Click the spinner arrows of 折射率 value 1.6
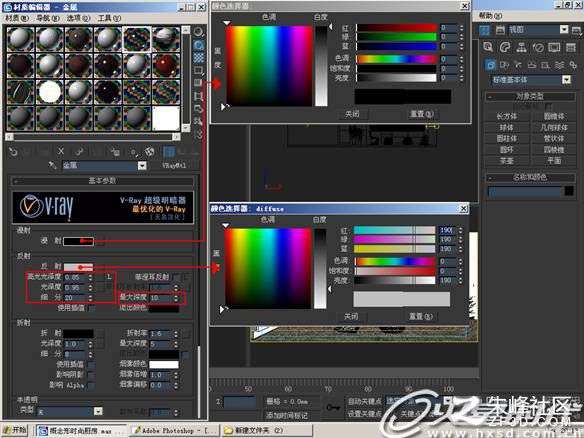 176,334
